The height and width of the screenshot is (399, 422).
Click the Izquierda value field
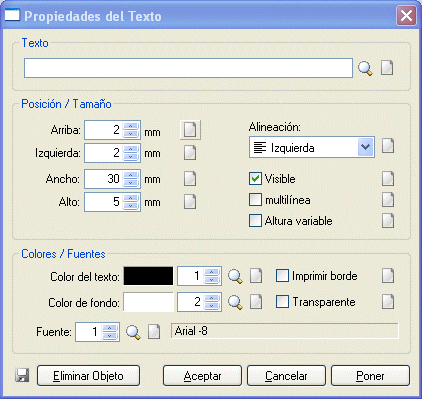(104, 153)
